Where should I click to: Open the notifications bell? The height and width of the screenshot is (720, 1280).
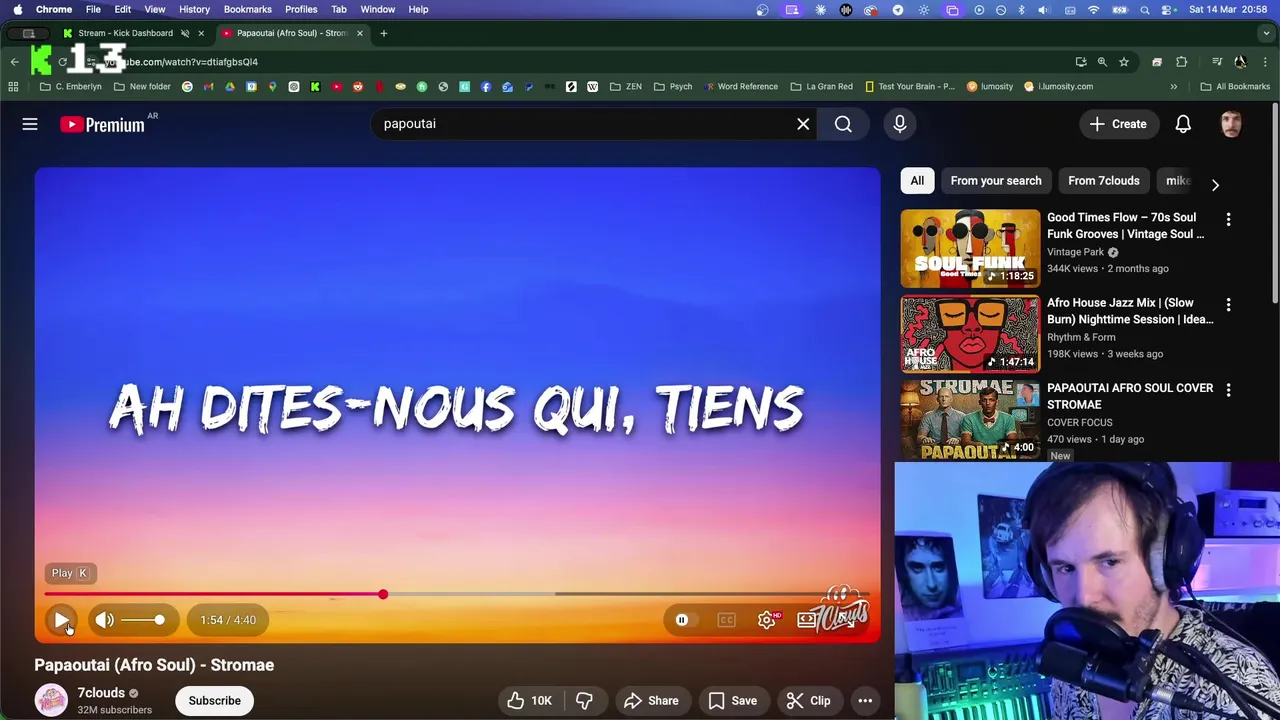[x=1183, y=124]
